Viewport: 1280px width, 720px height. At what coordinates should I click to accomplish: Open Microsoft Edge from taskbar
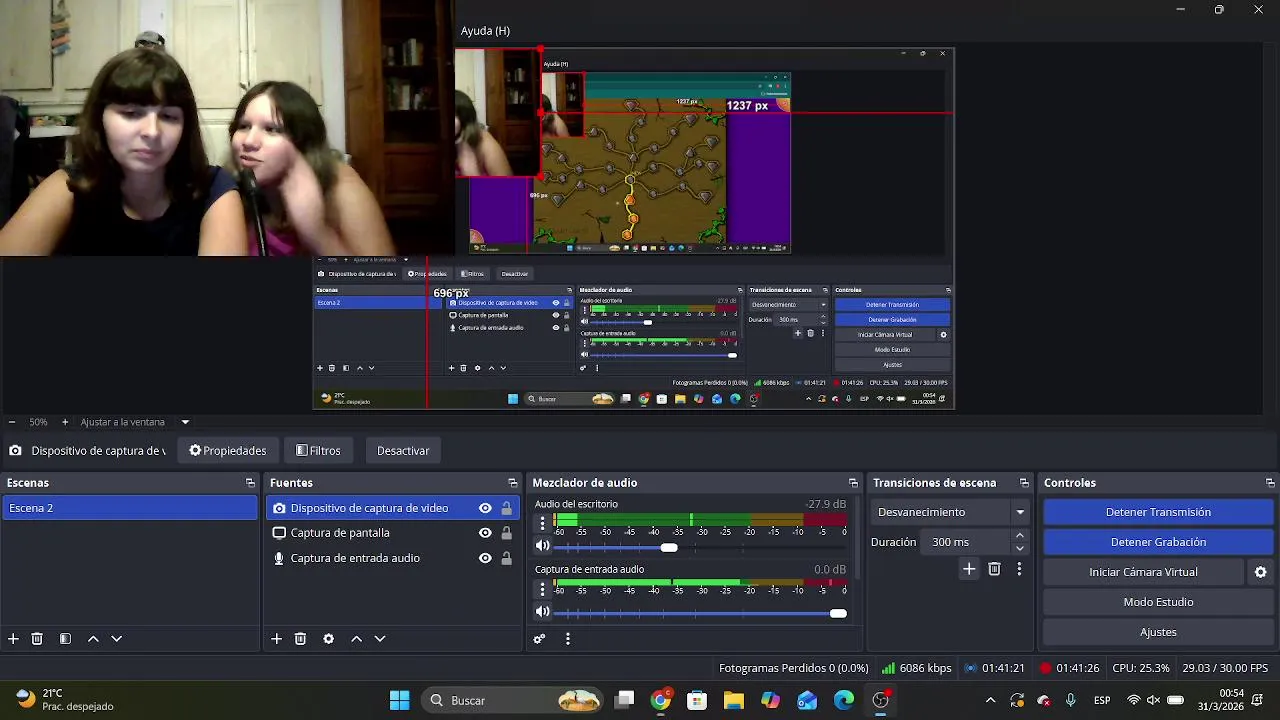(x=844, y=700)
